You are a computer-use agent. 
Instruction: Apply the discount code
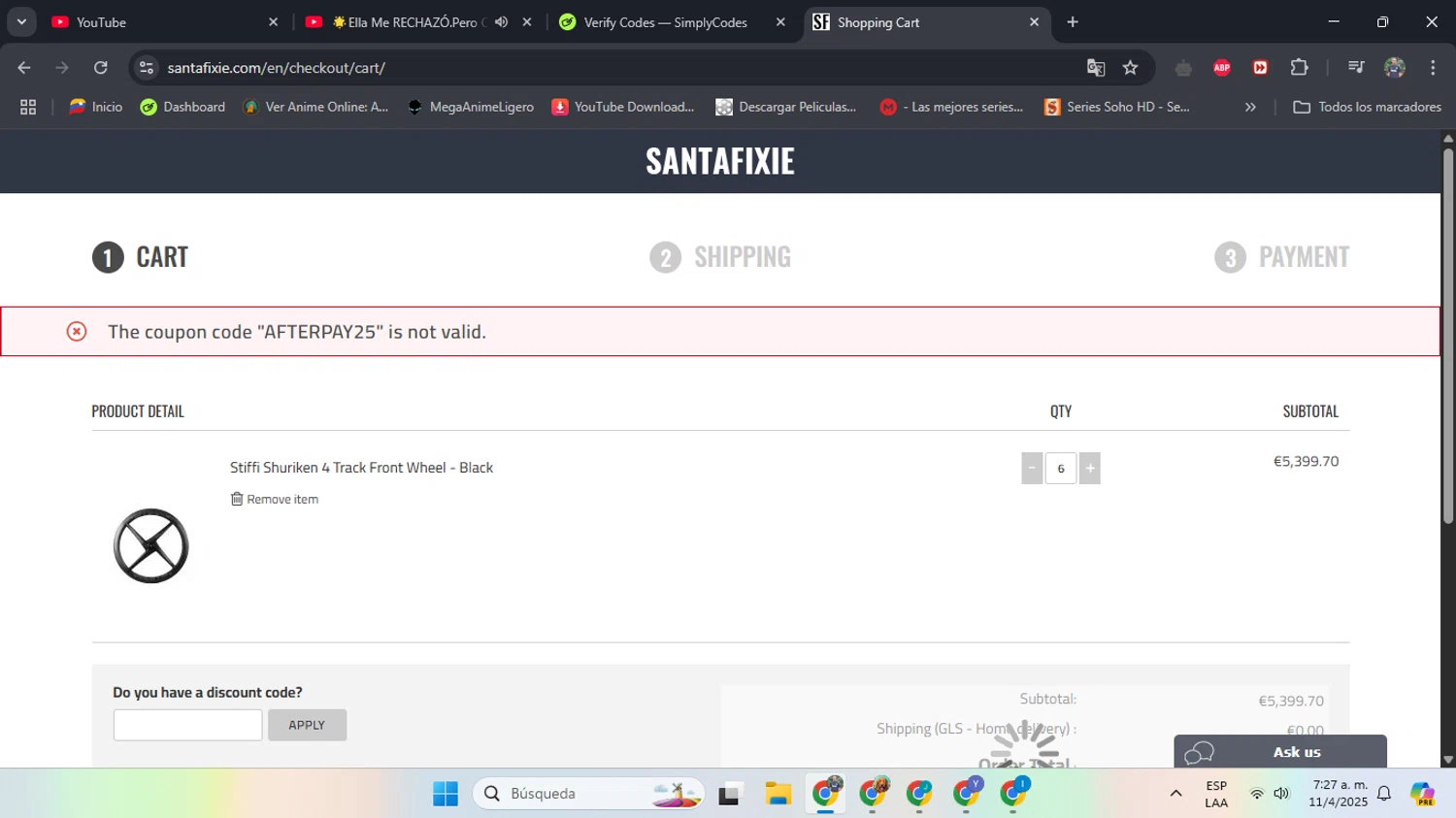click(x=307, y=725)
